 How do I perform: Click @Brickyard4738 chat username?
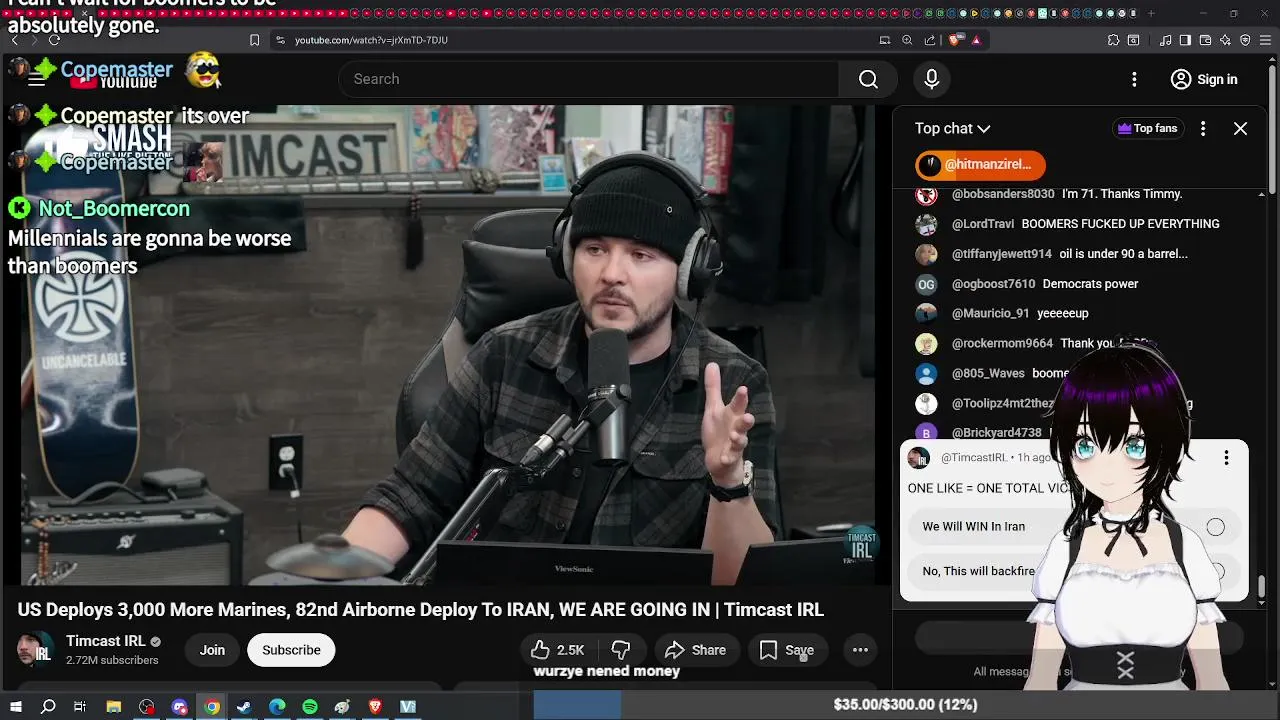[996, 433]
